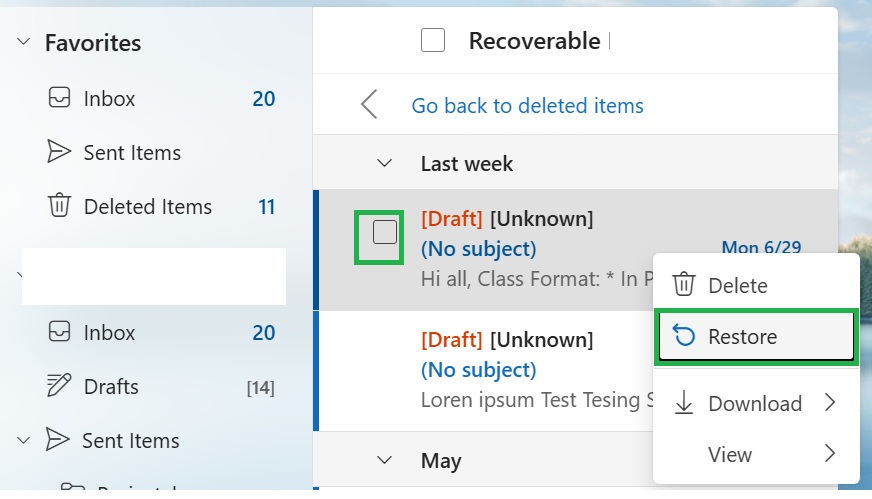This screenshot has height=499, width=872.
Task: Expand the account's Sent Items folder
Action: point(23,441)
